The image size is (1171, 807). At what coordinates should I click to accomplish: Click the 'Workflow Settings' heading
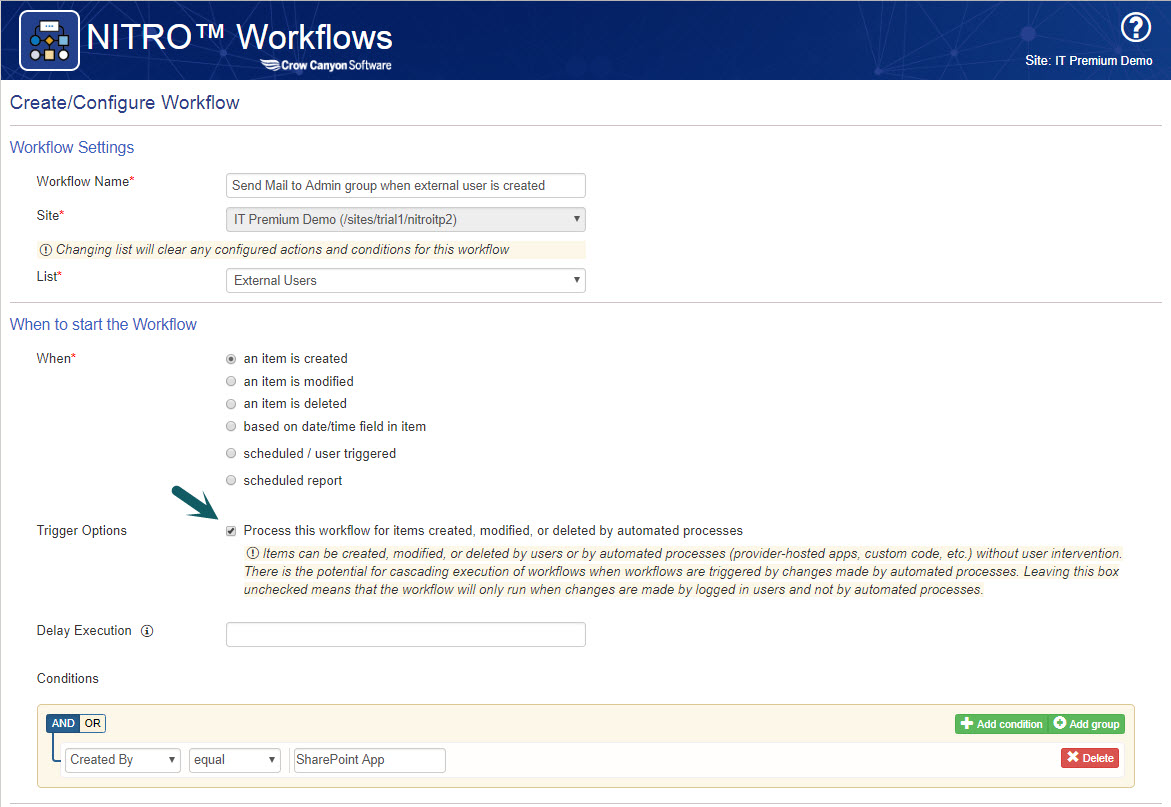coord(72,147)
